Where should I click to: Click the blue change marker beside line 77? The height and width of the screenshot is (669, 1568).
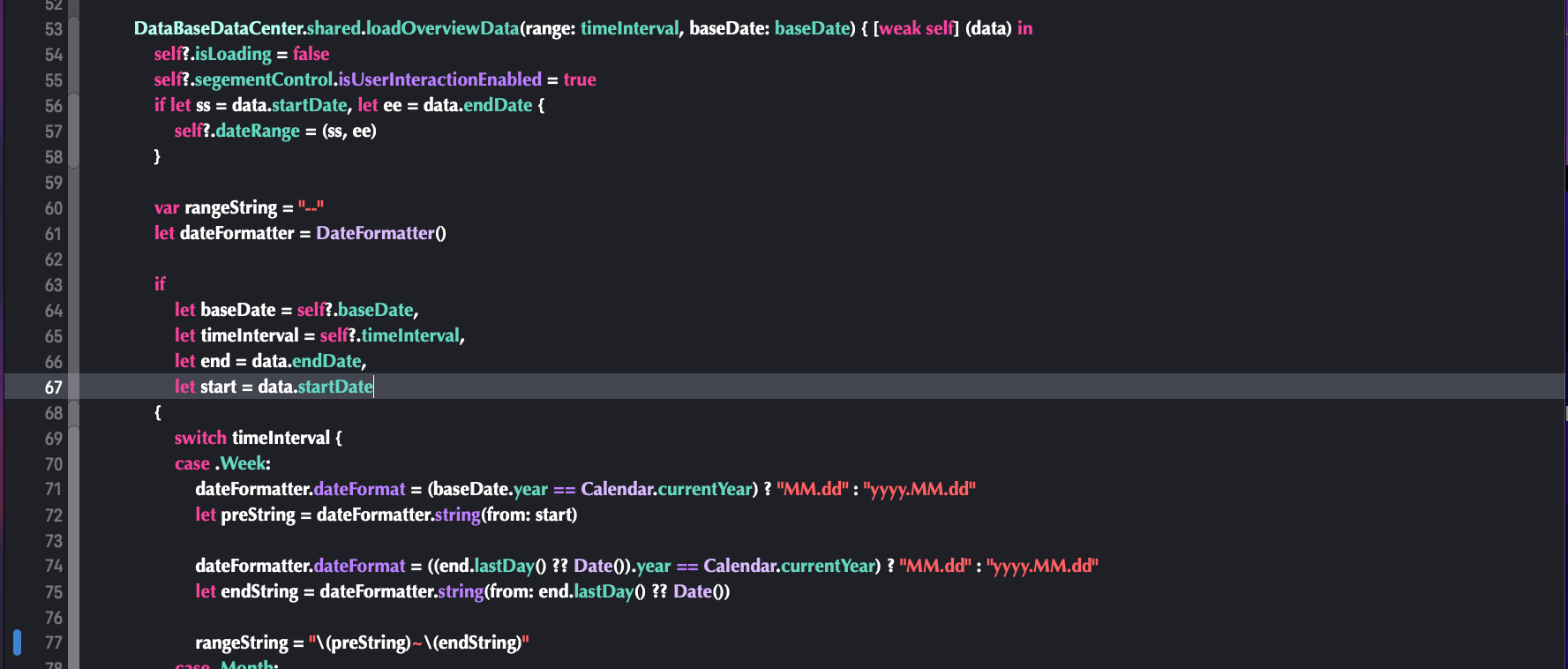(17, 643)
